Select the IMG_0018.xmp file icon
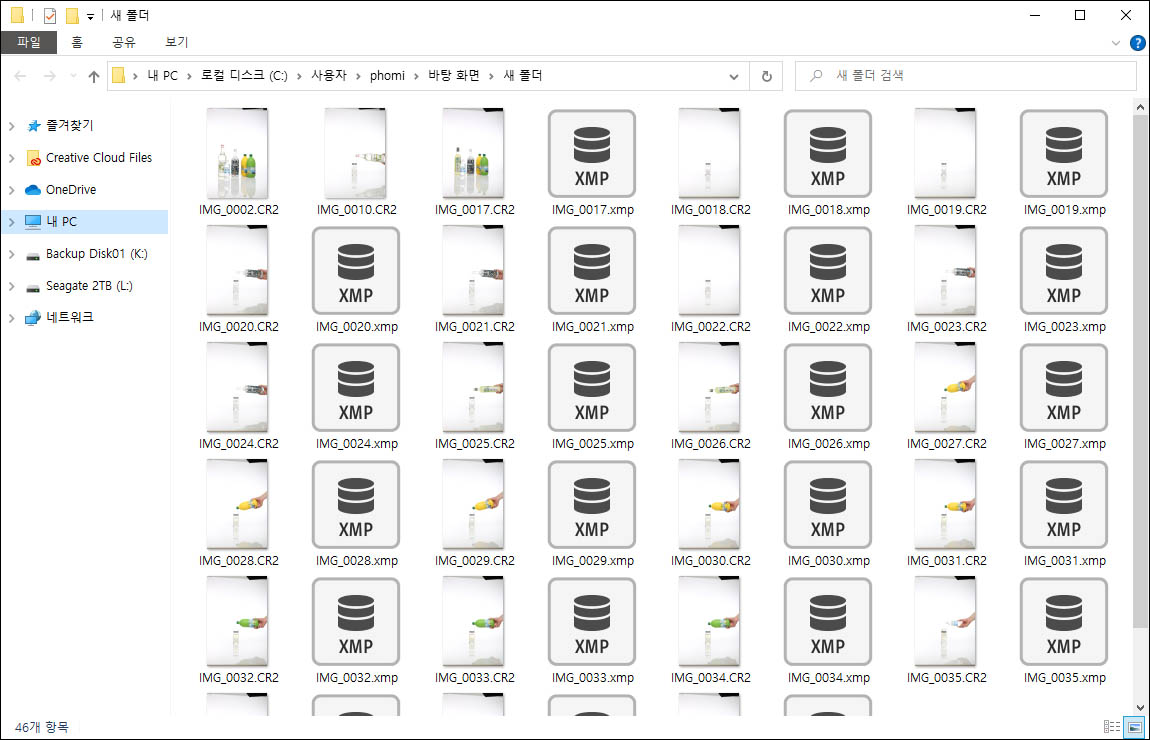The image size is (1150, 740). (828, 153)
